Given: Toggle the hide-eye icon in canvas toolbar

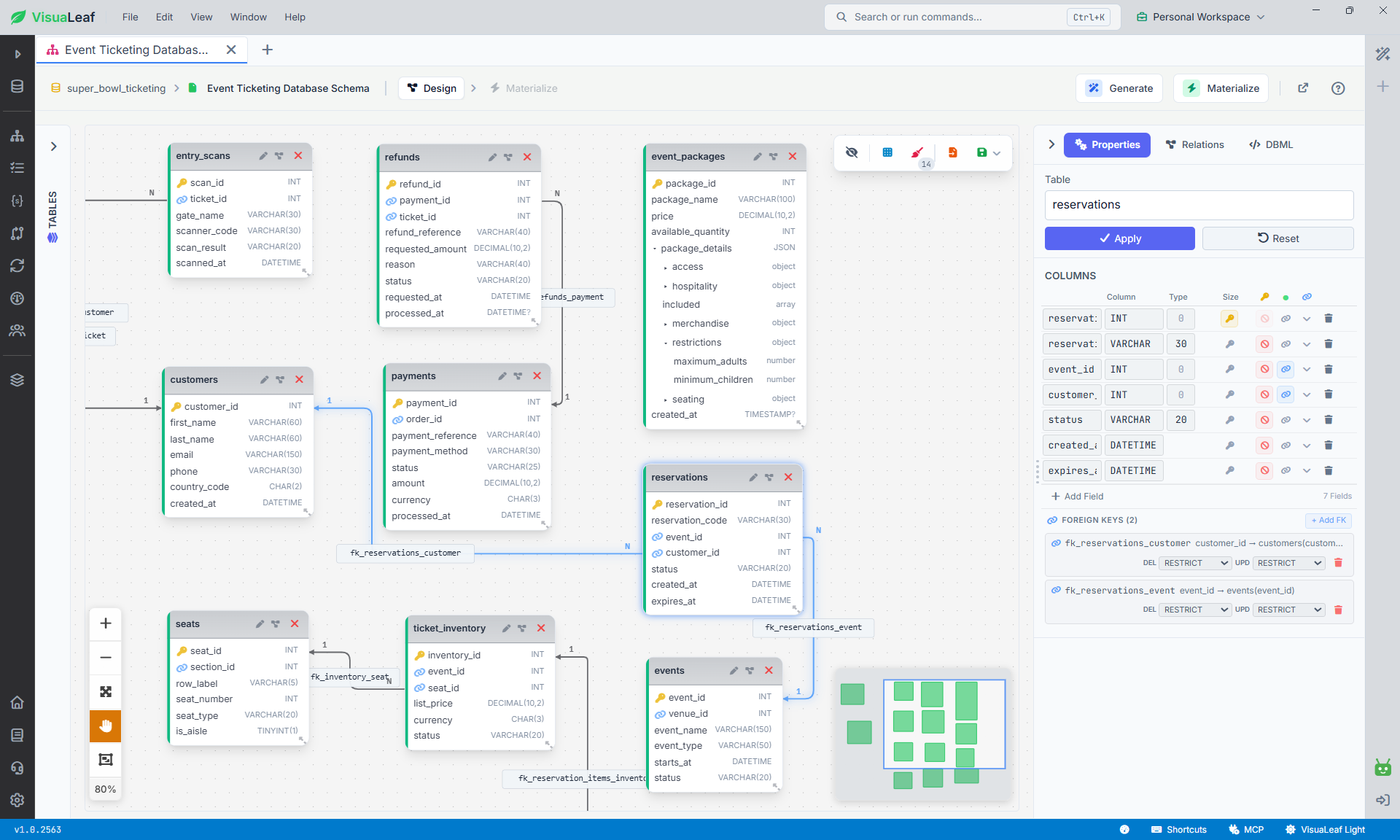Looking at the screenshot, I should (852, 152).
